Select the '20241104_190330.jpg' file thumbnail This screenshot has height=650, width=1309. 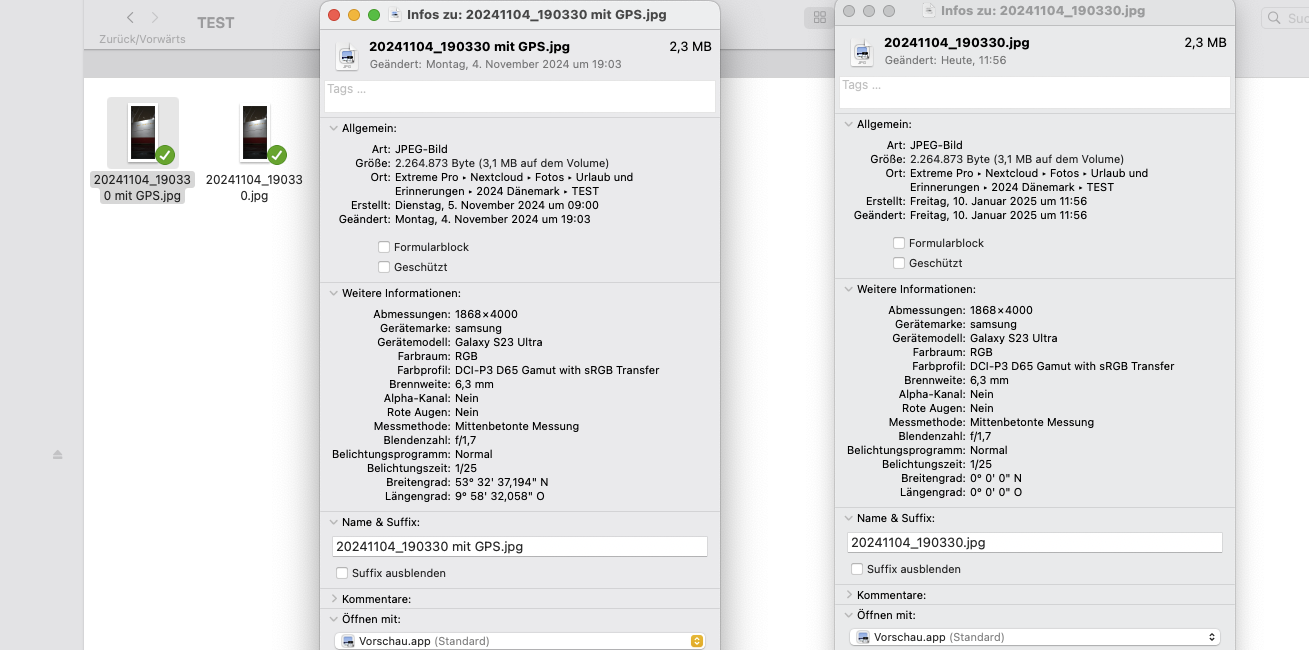coord(255,132)
